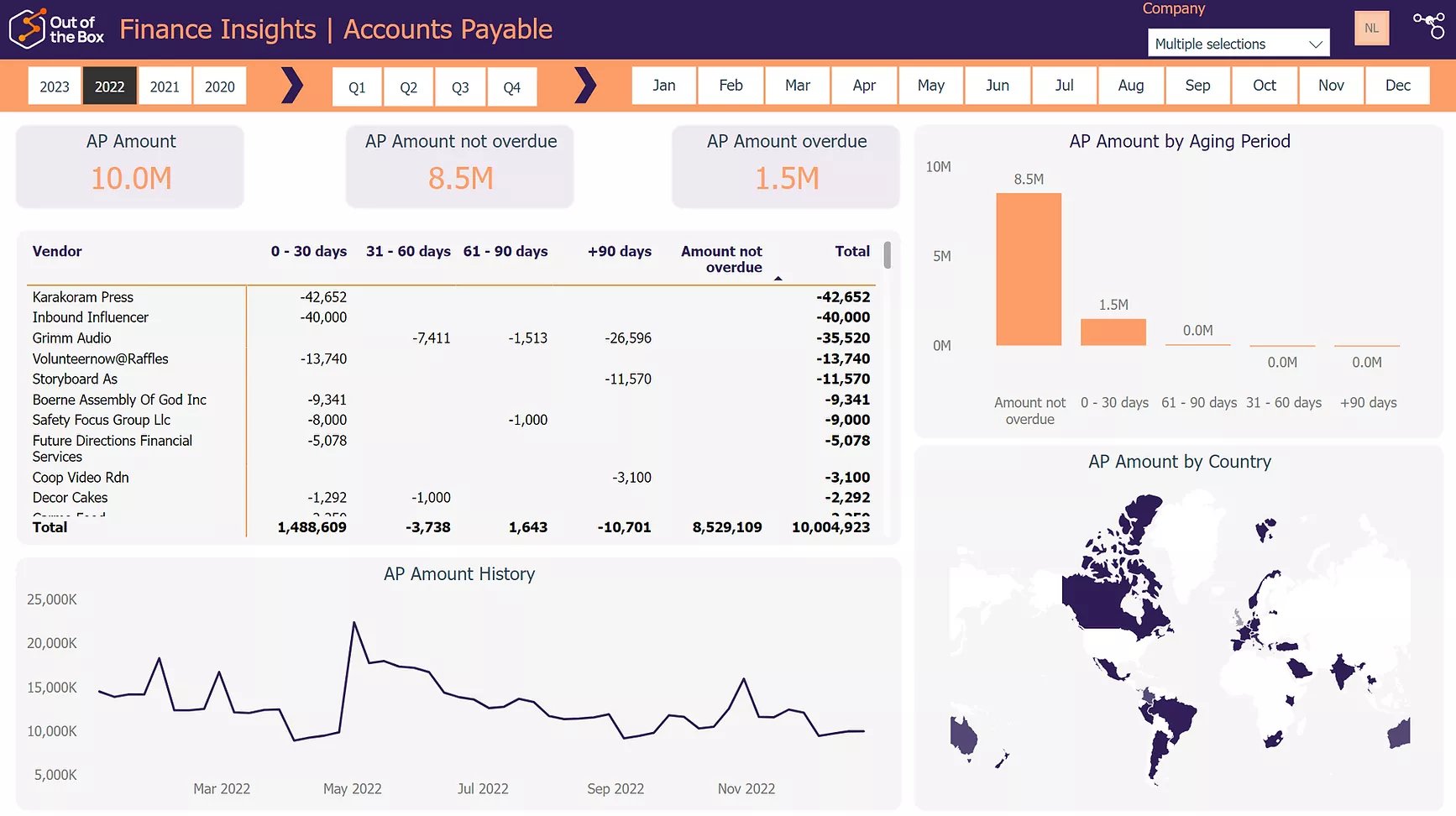This screenshot has width=1456, height=816.
Task: Click the arrow between years and quarters
Action: [291, 86]
